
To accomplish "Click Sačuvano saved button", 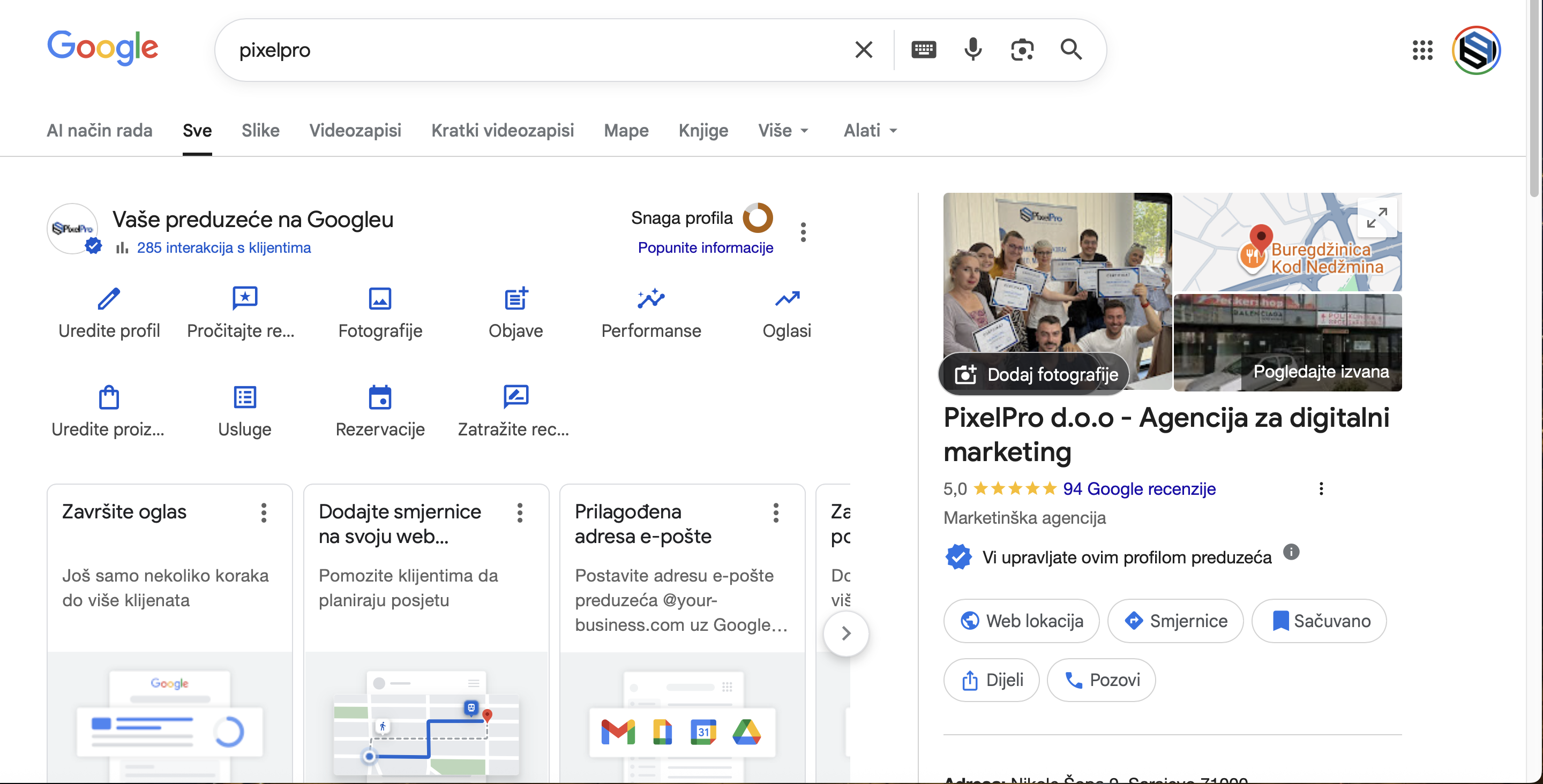I will 1319,621.
